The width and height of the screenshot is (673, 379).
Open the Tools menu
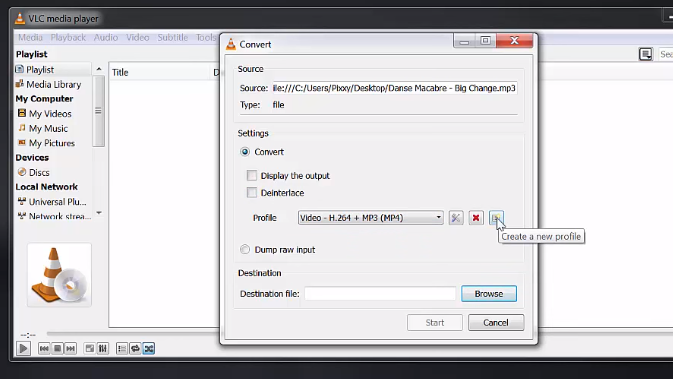click(206, 37)
